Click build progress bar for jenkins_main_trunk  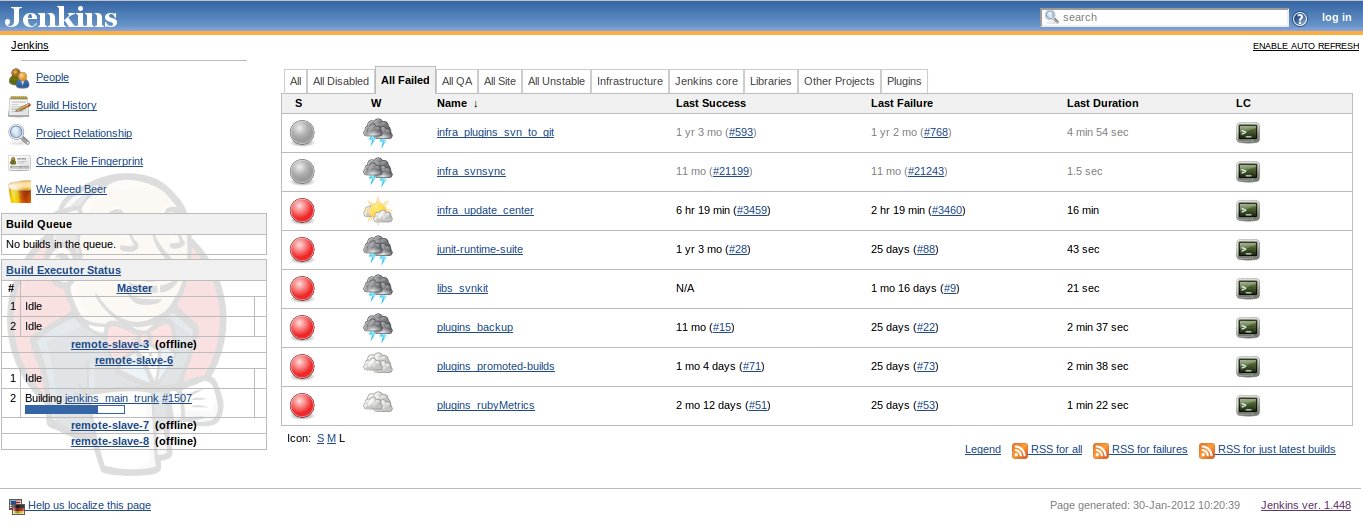(x=74, y=409)
